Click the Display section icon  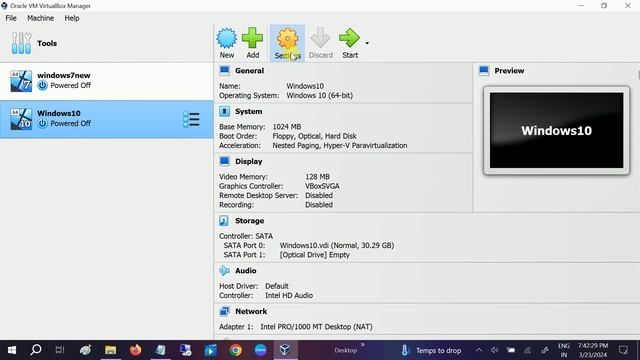[224, 161]
